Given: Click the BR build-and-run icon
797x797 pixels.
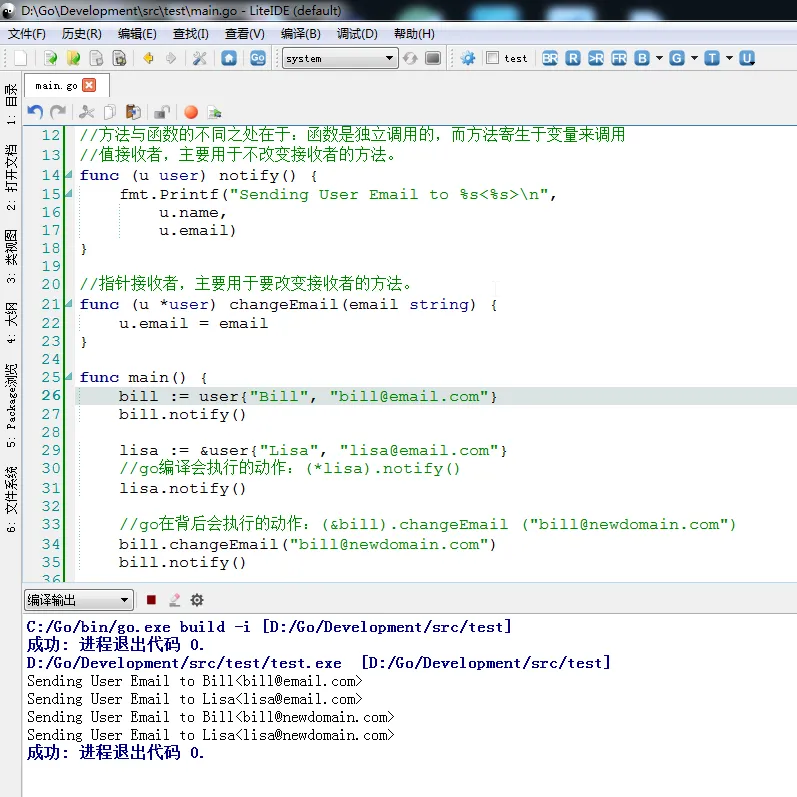Looking at the screenshot, I should click(550, 58).
